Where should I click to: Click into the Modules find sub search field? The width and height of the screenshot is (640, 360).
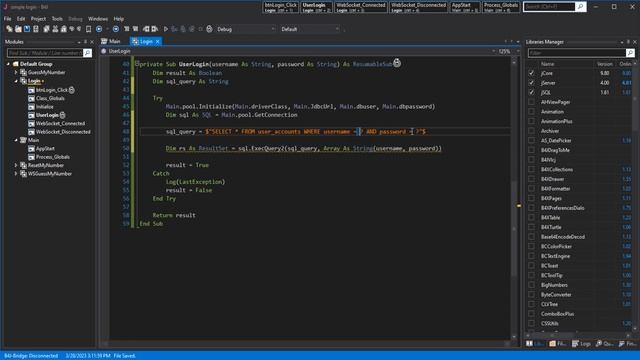pos(45,53)
